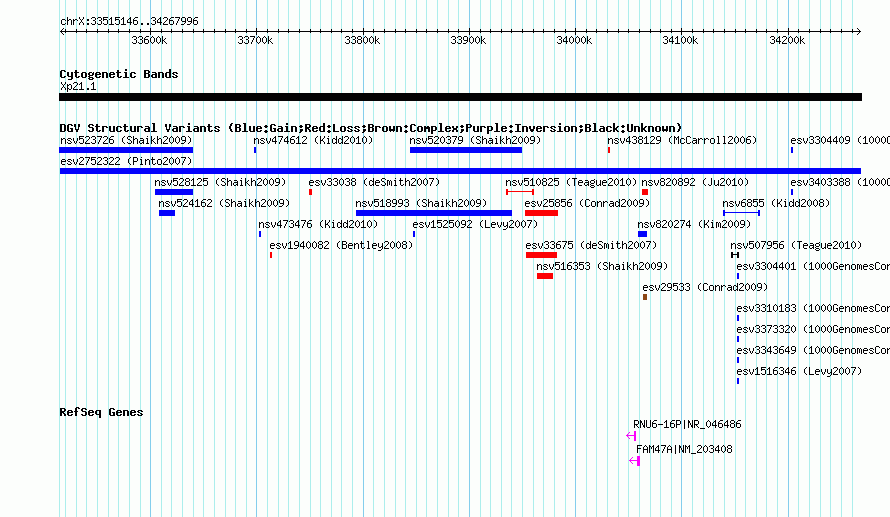Open variant esv1516346 (Levy2007) label
Screen dimensions: 890x517
point(799,371)
